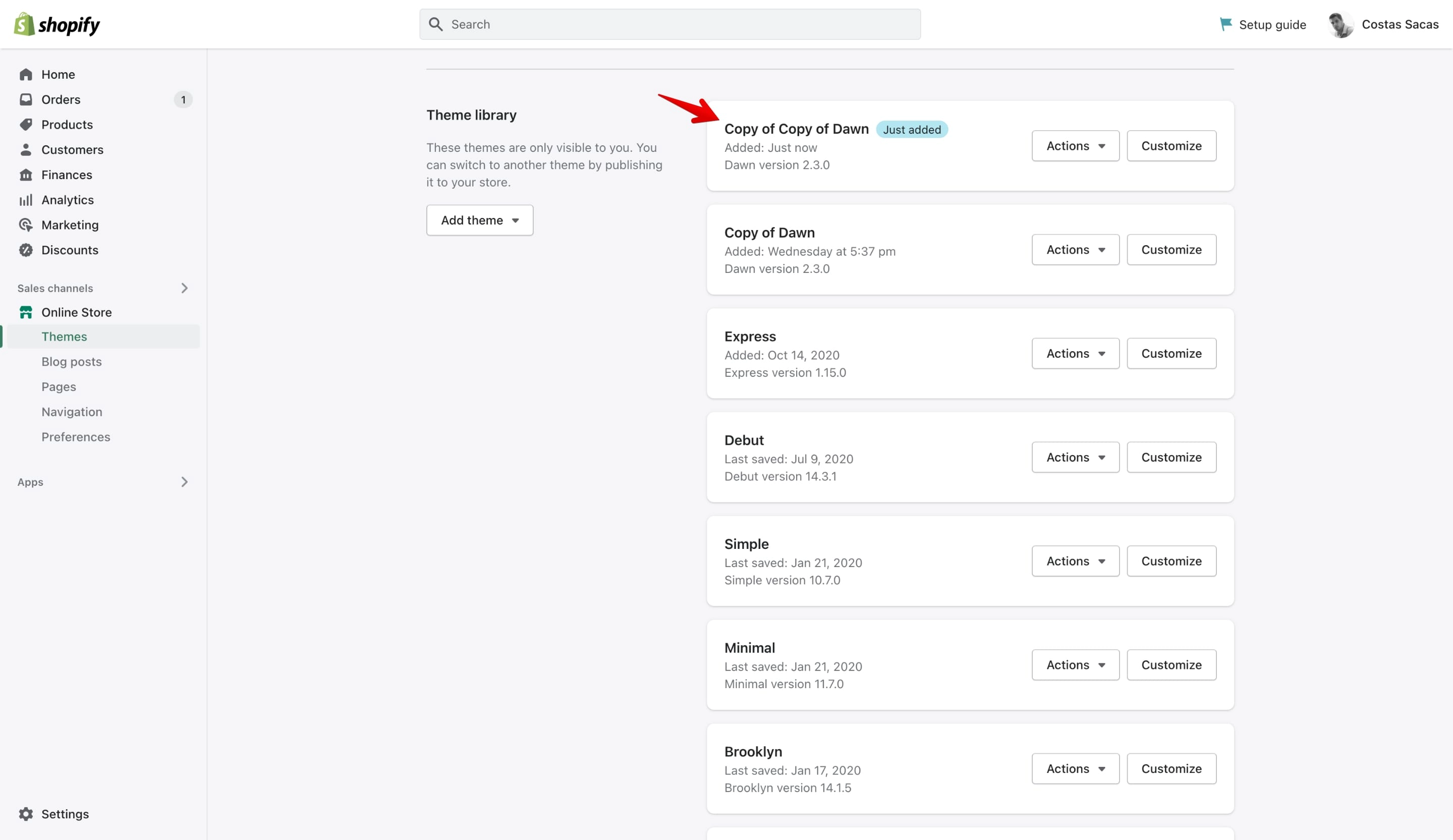Viewport: 1453px width, 840px height.
Task: Focus the Search input field
Action: [x=670, y=24]
